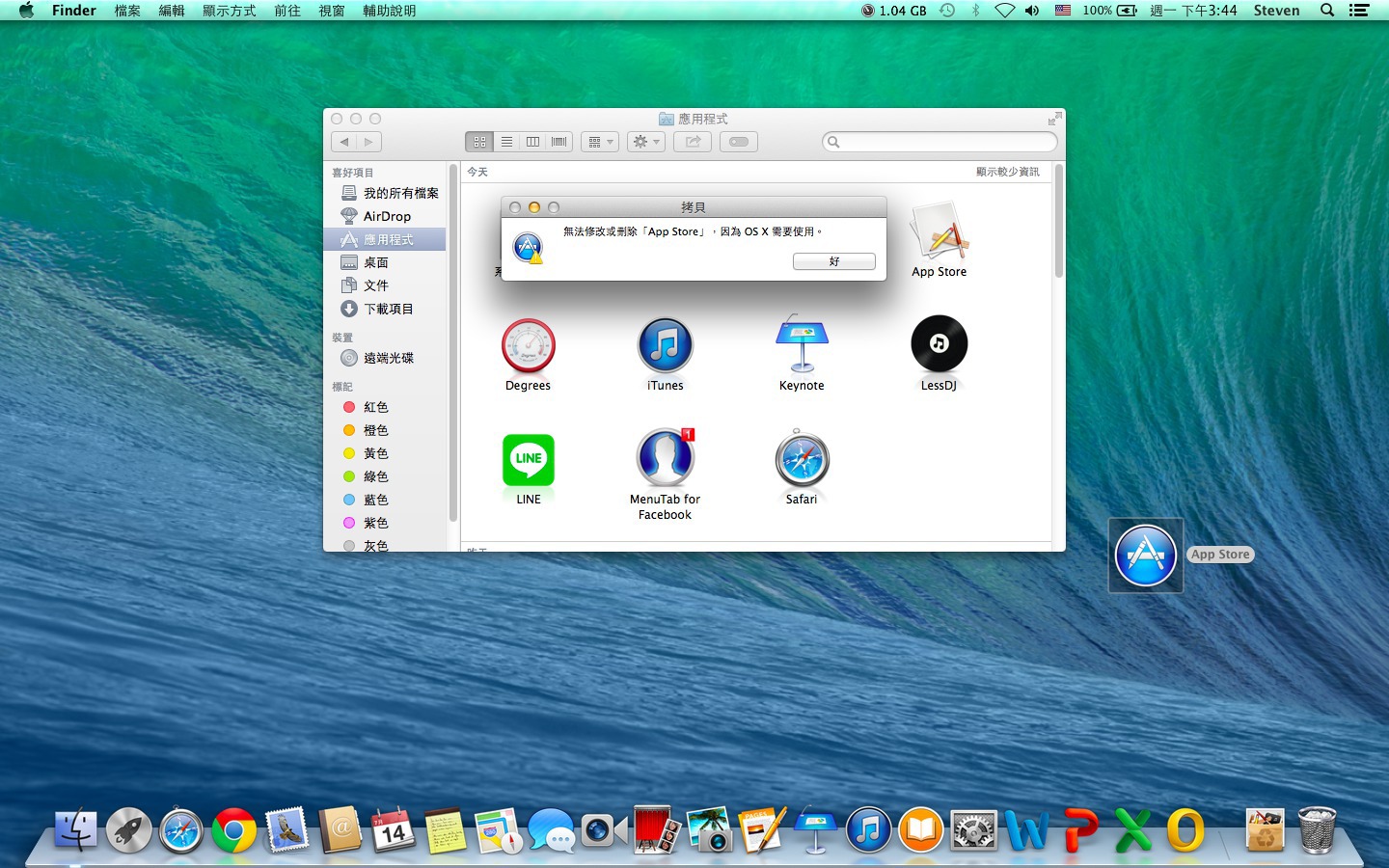Viewport: 1389px width, 868px height.
Task: Switch Finder to list view
Action: point(506,142)
